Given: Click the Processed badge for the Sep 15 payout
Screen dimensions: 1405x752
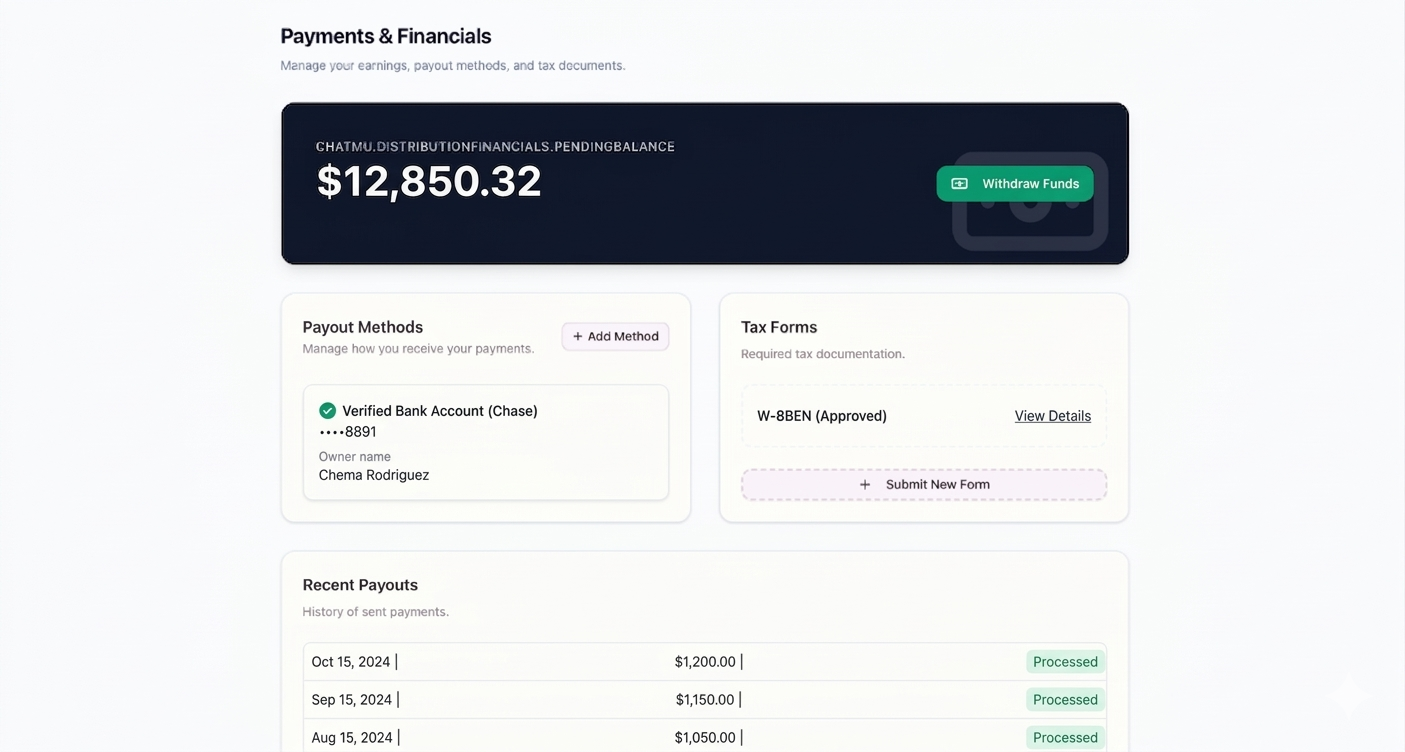Looking at the screenshot, I should 1065,699.
